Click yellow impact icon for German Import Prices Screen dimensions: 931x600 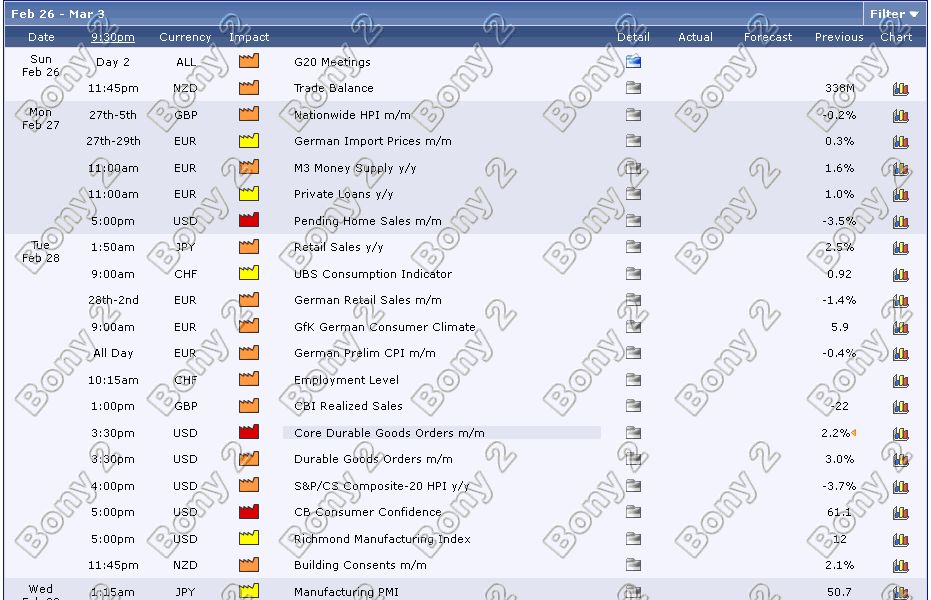point(249,141)
